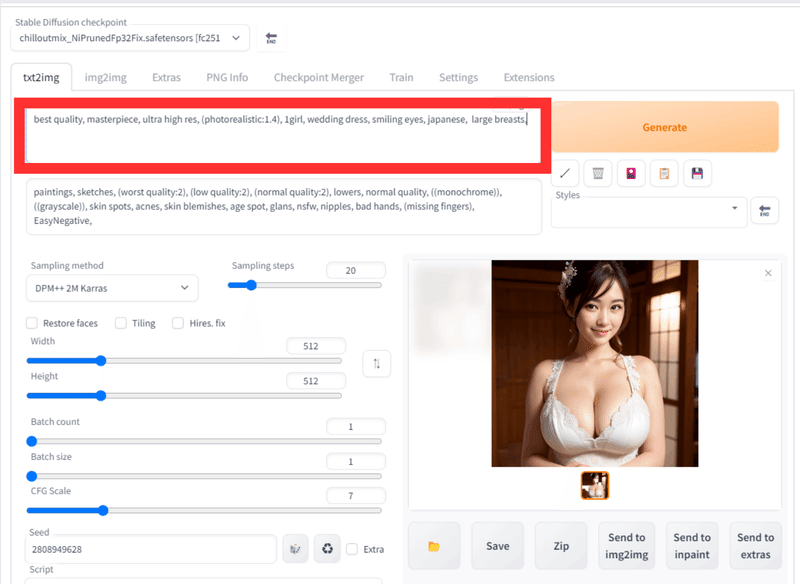Click the Batch count value field
Image resolution: width=800 pixels, height=584 pixels.
click(x=356, y=426)
